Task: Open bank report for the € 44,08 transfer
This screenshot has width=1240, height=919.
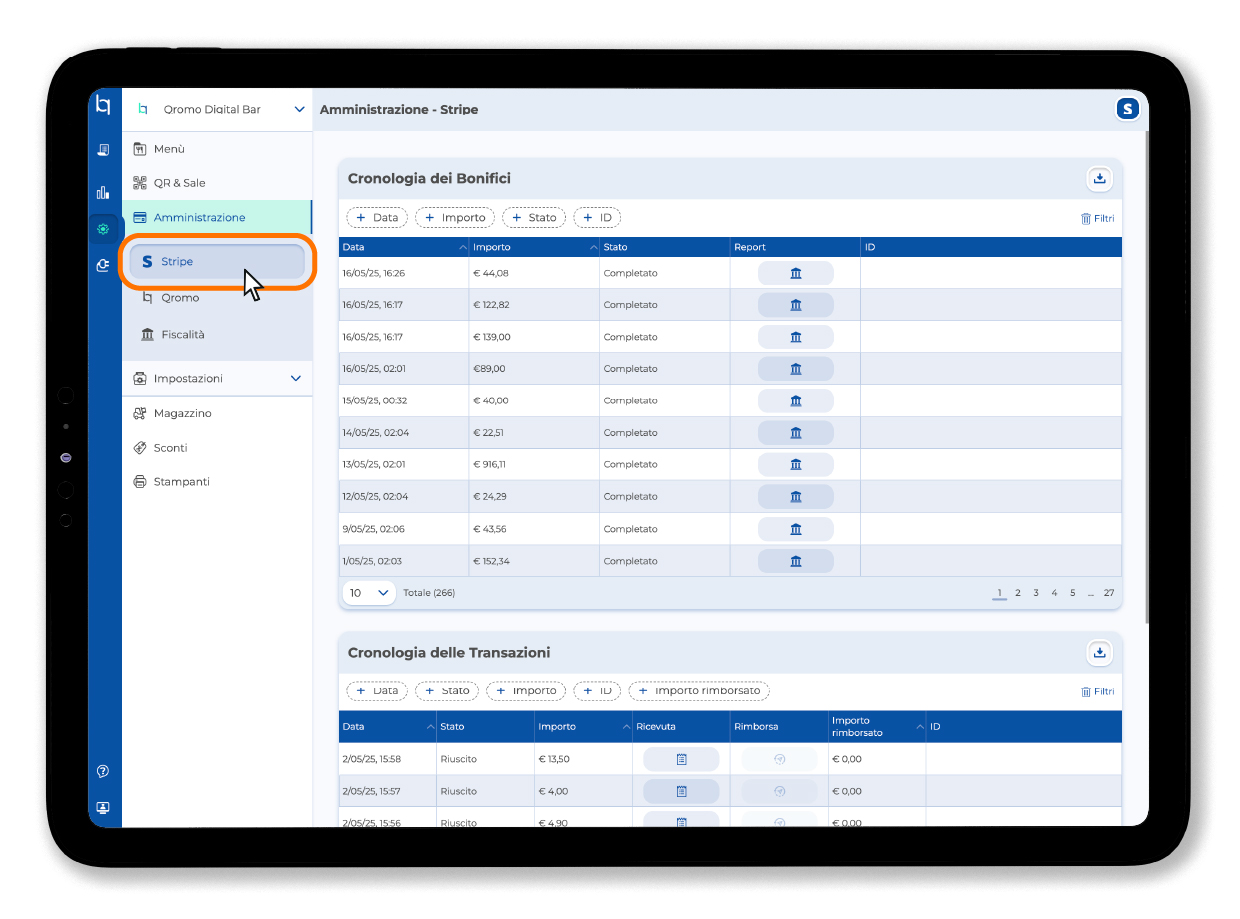Action: [x=796, y=273]
